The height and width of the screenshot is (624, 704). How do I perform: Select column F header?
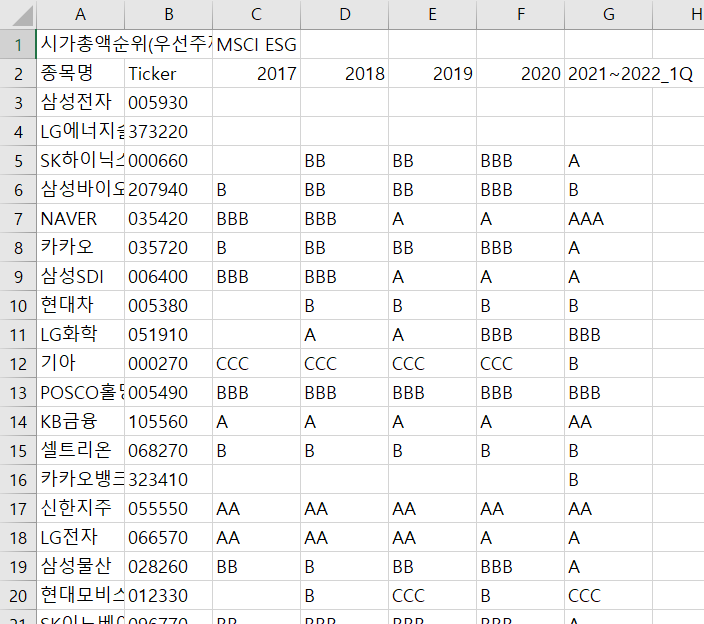pos(520,14)
